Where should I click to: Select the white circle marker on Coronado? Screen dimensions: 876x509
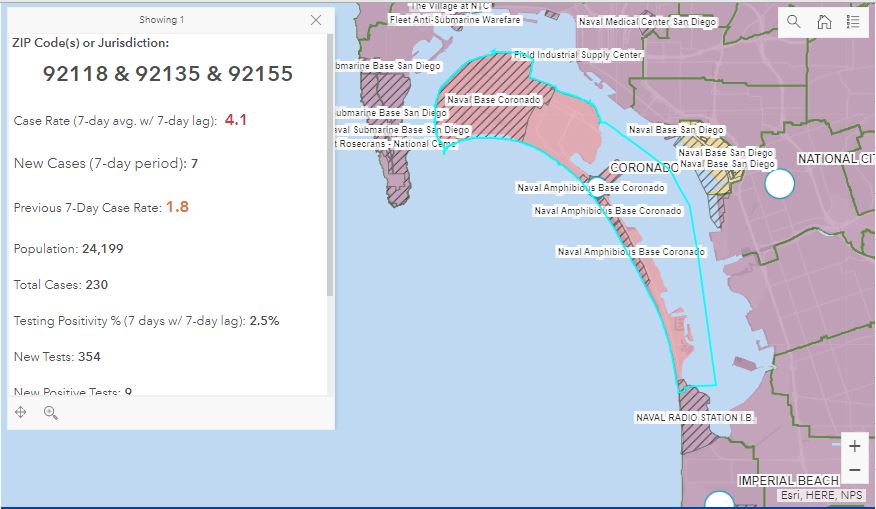tap(597, 187)
